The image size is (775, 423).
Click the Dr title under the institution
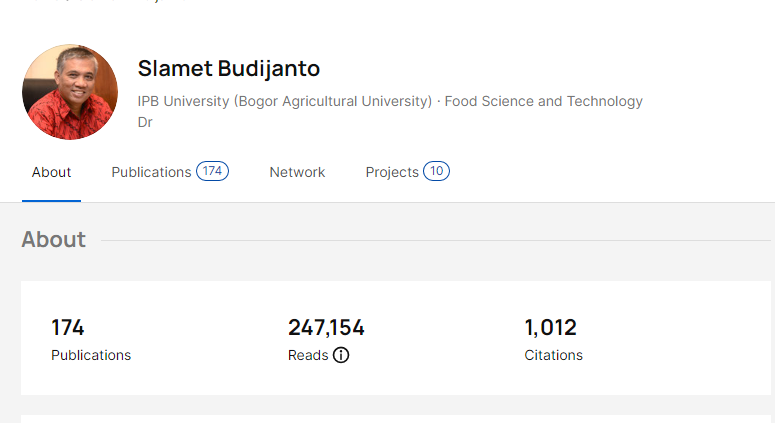(145, 122)
